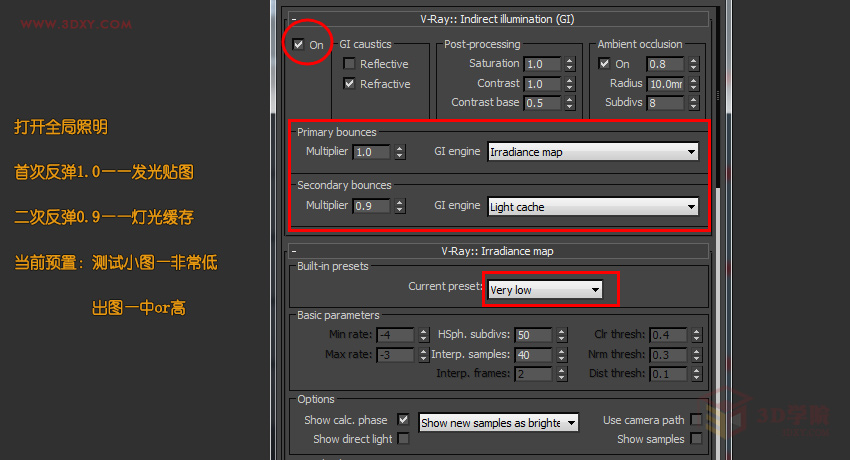Adjust the Contrast spinner arrows
This screenshot has width=850, height=460.
569,84
